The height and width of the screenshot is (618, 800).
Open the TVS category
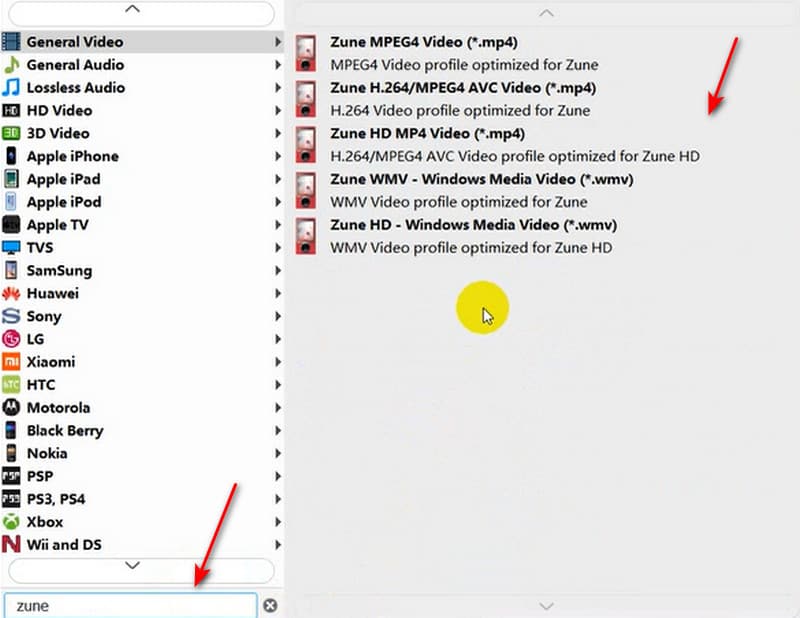click(x=142, y=248)
